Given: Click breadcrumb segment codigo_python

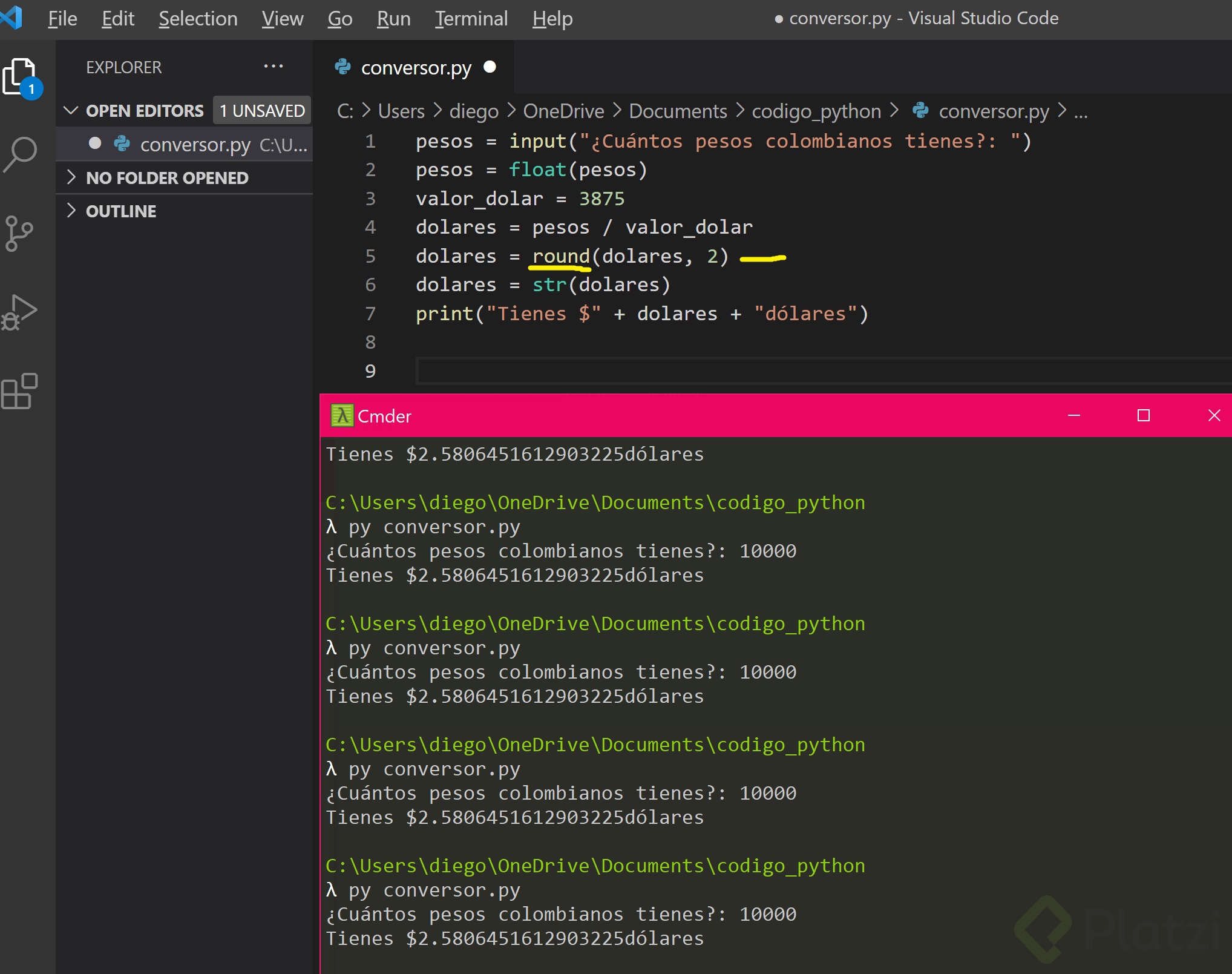Looking at the screenshot, I should pyautogui.click(x=816, y=111).
